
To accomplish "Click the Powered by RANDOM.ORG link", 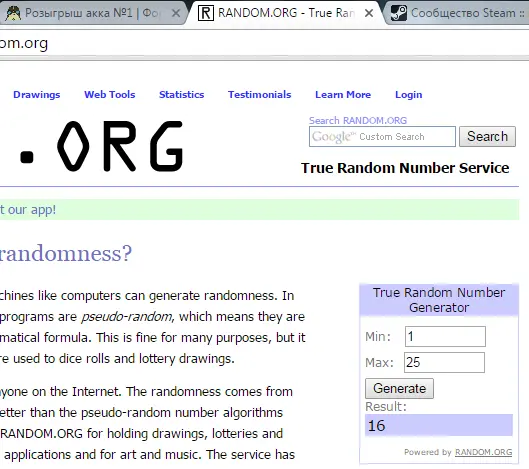I will coord(483,452).
